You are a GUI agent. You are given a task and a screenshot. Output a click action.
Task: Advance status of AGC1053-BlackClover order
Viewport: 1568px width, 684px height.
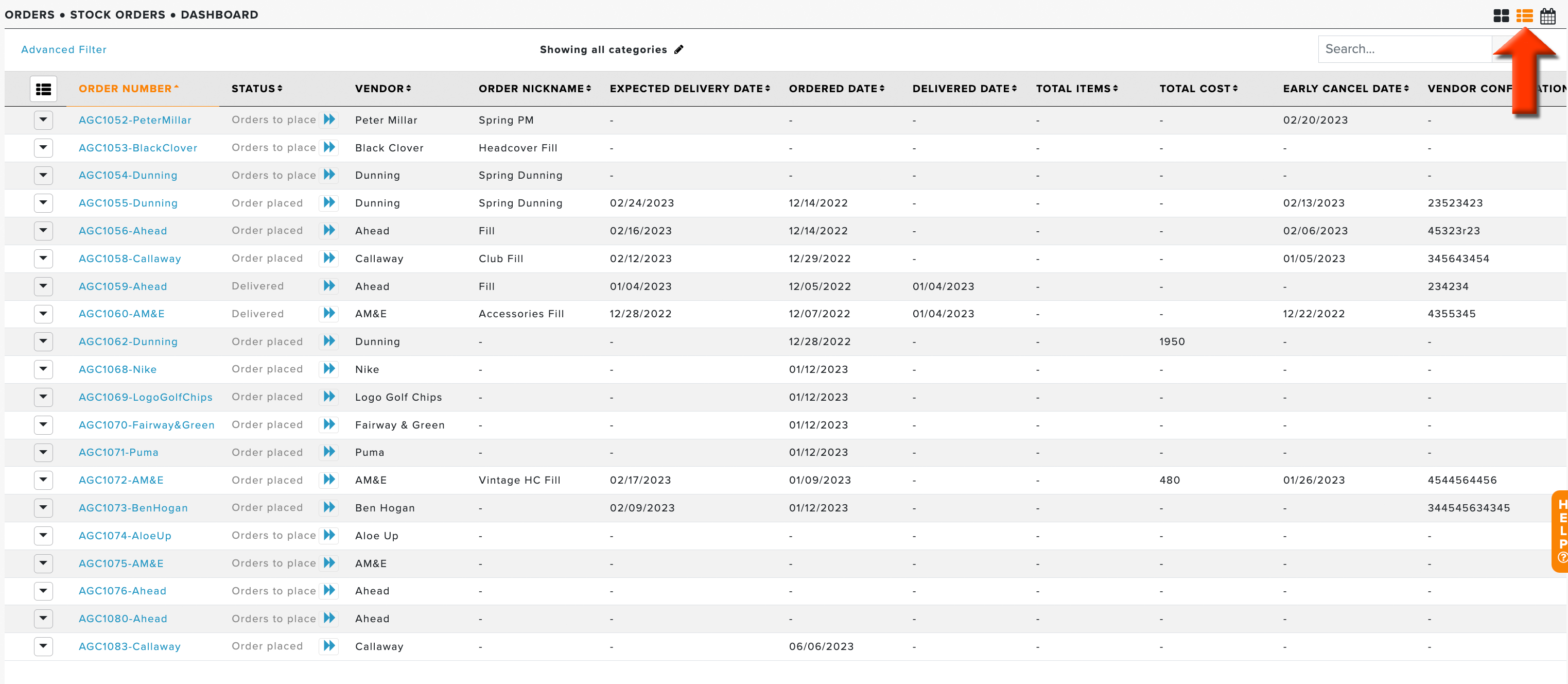pos(329,147)
